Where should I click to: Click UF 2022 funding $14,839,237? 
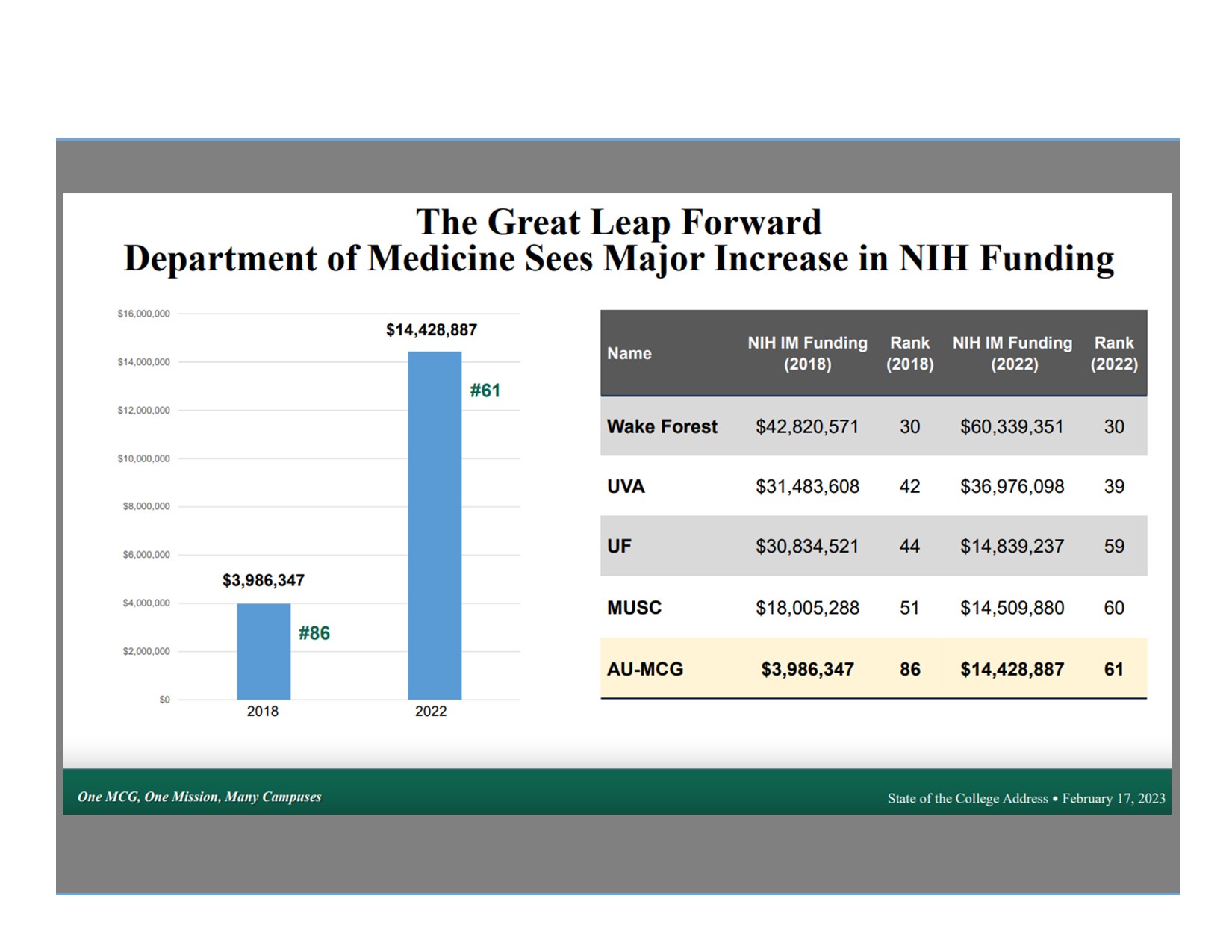pos(1012,546)
